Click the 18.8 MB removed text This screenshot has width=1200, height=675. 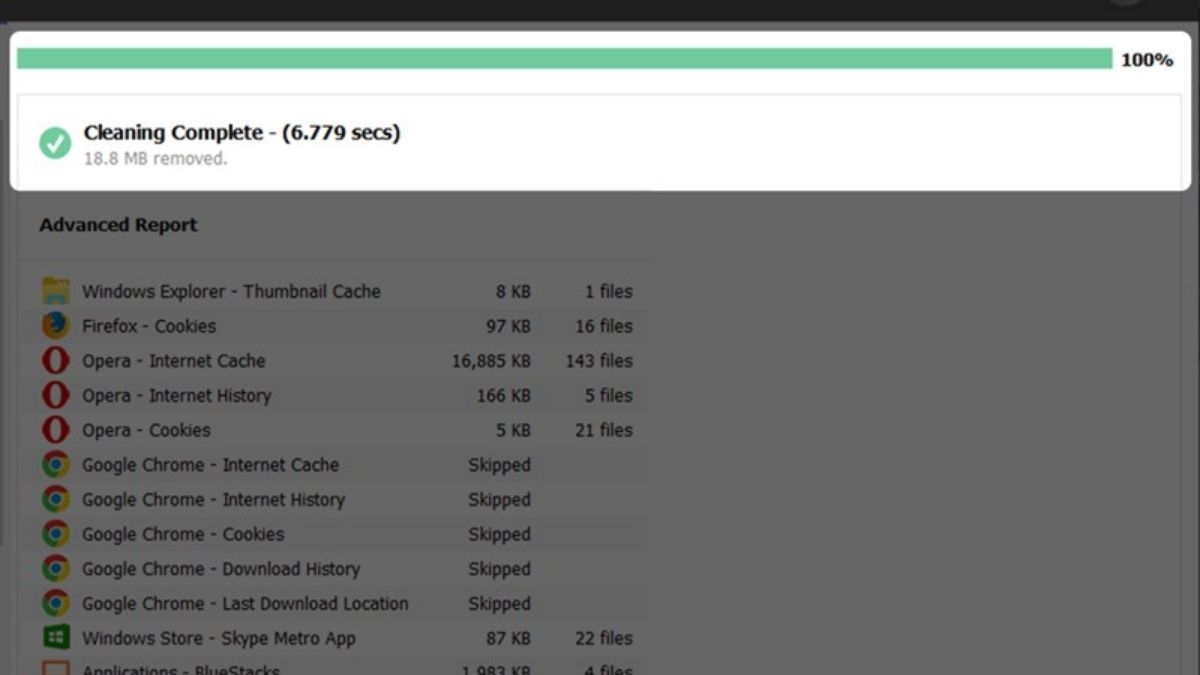point(155,158)
